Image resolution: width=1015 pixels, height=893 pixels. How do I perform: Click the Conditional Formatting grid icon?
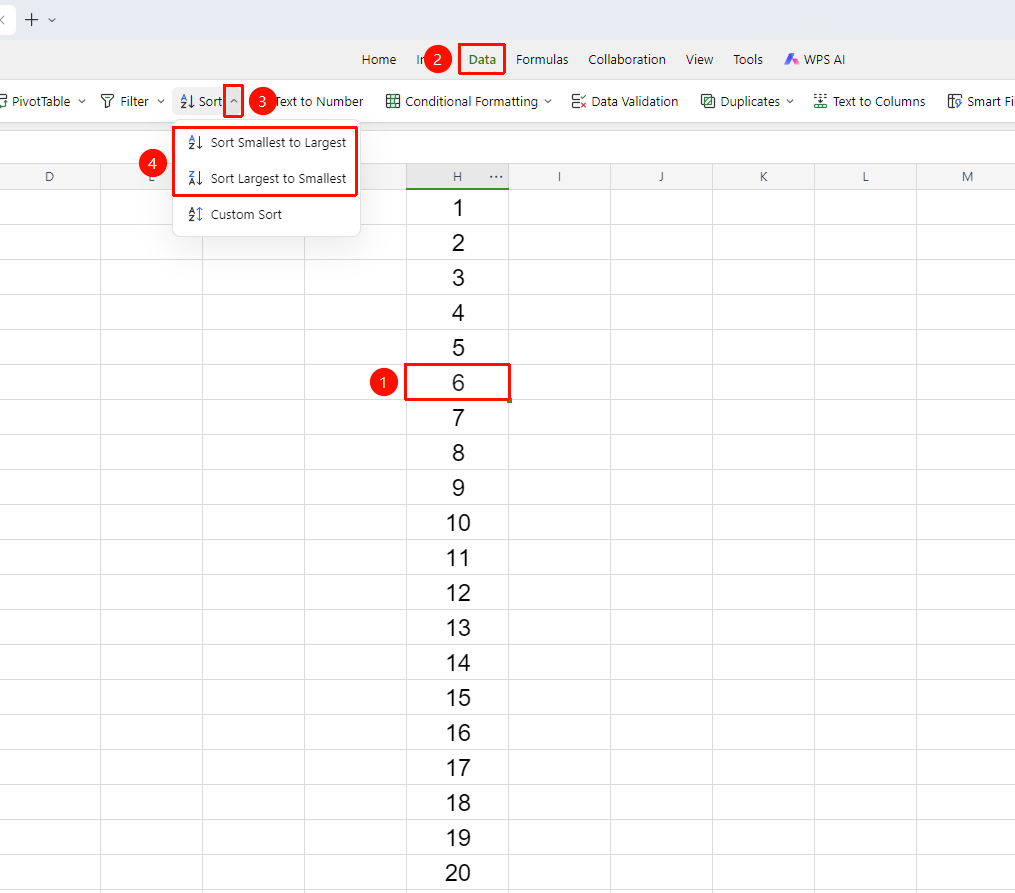(x=392, y=102)
